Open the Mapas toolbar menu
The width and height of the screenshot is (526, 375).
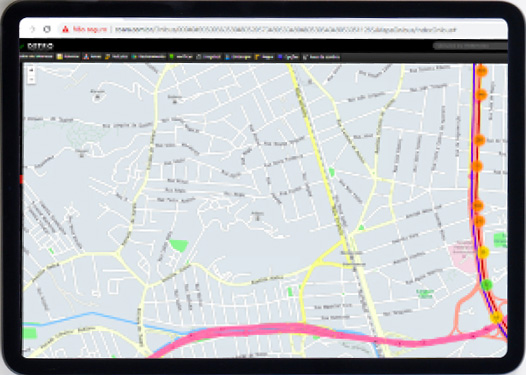[264, 57]
